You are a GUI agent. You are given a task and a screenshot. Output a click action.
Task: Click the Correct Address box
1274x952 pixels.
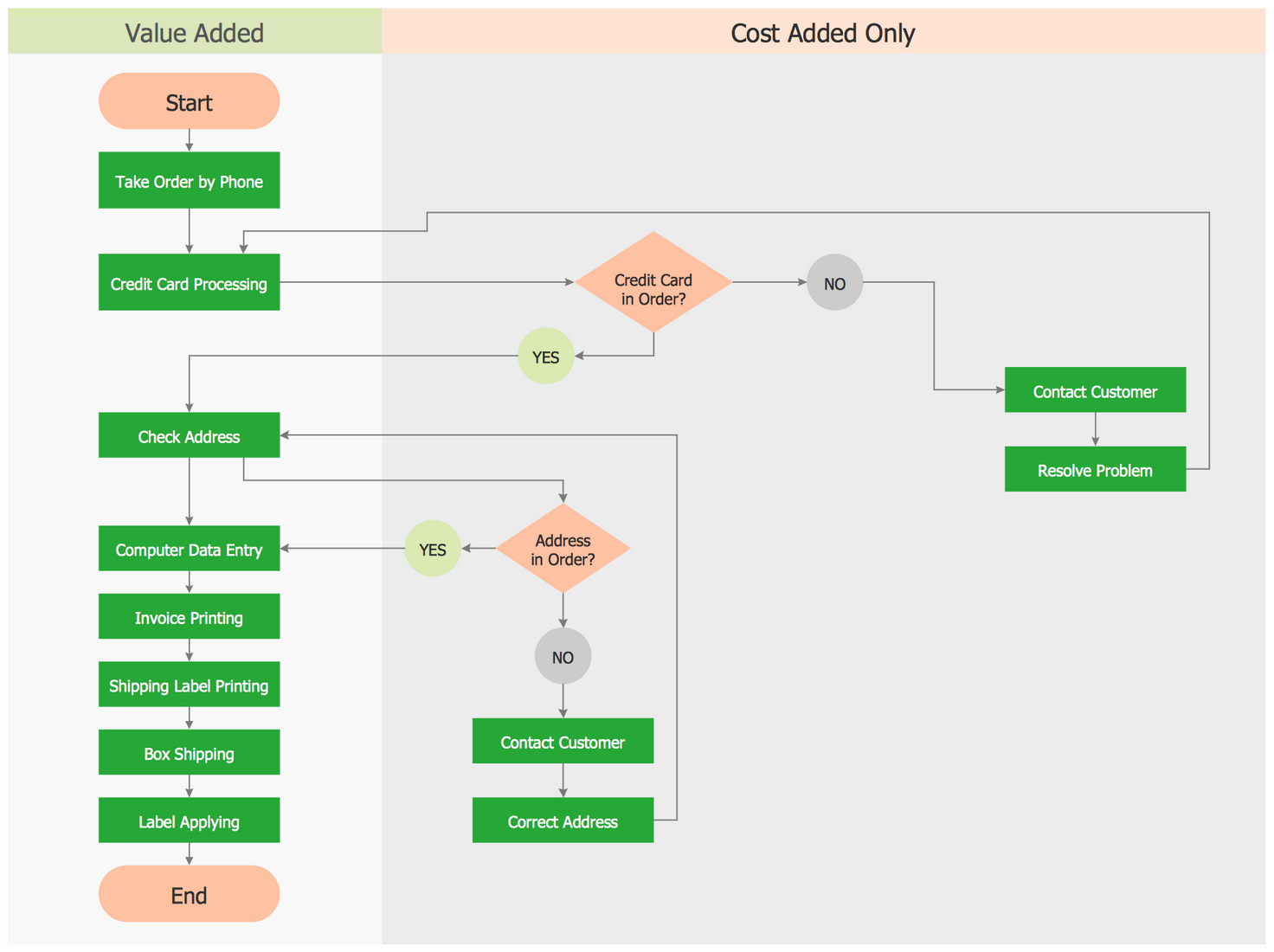[563, 820]
